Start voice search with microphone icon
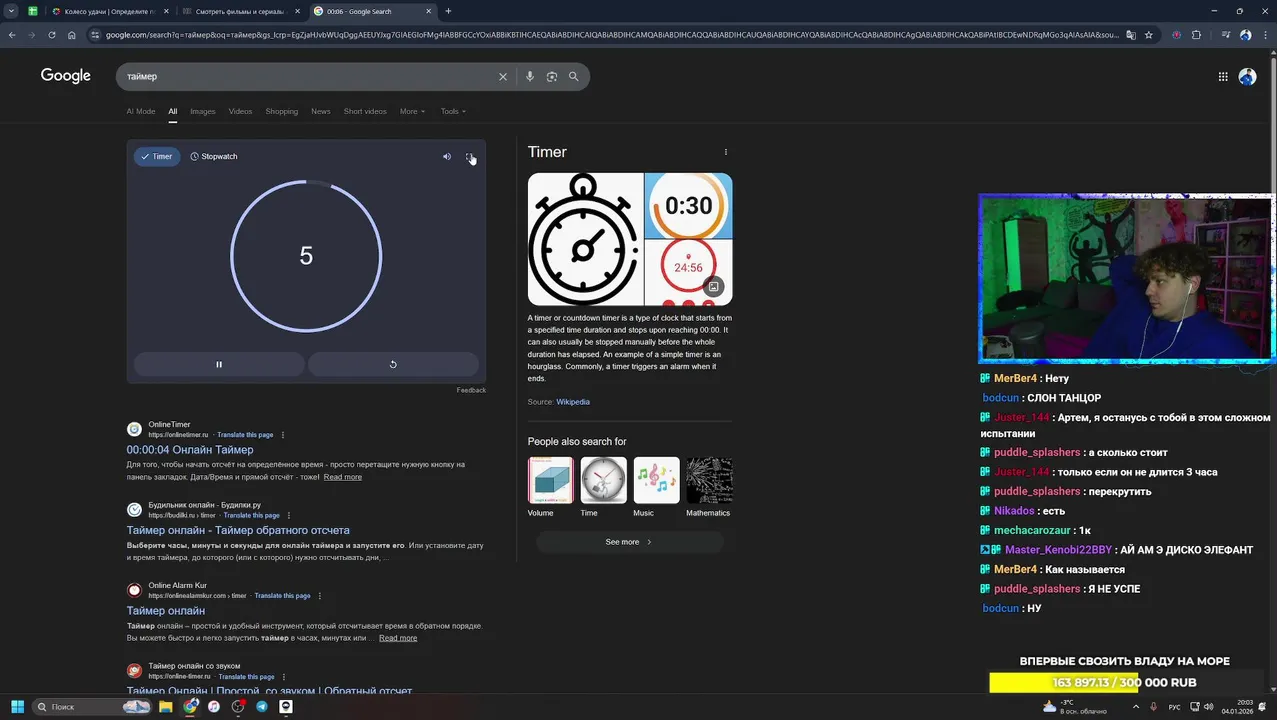The height and width of the screenshot is (720, 1277). (530, 76)
